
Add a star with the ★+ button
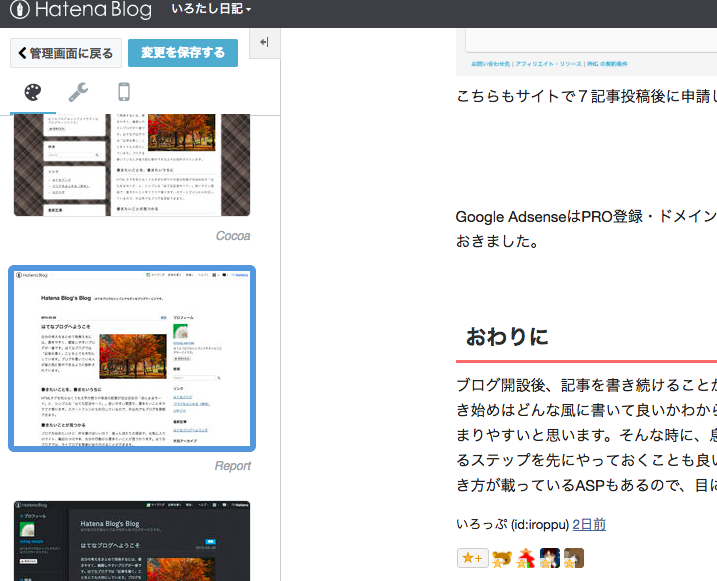(x=472, y=558)
